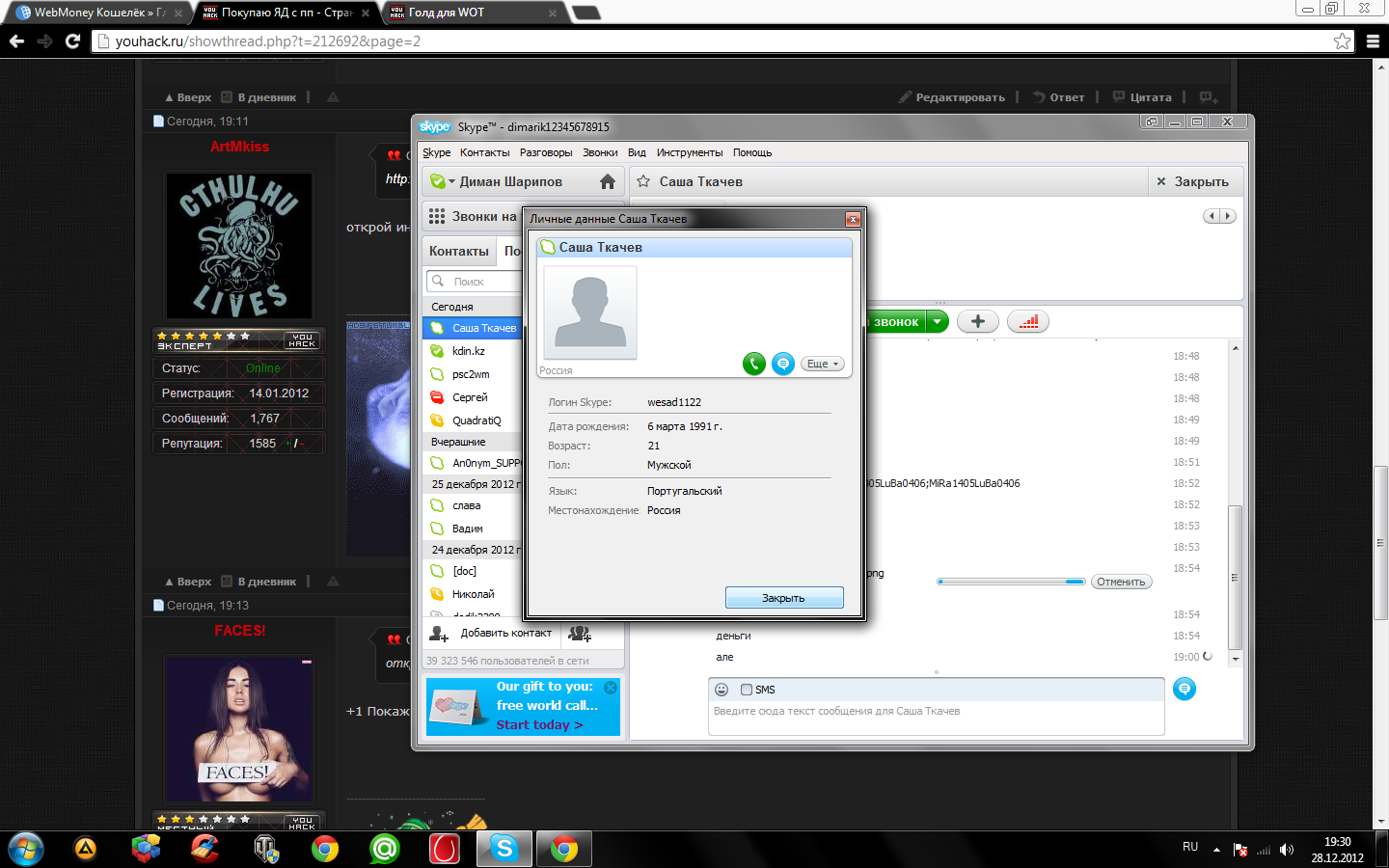Open Mail.ru Agent from the taskbar
The width and height of the screenshot is (1389, 868).
[385, 849]
